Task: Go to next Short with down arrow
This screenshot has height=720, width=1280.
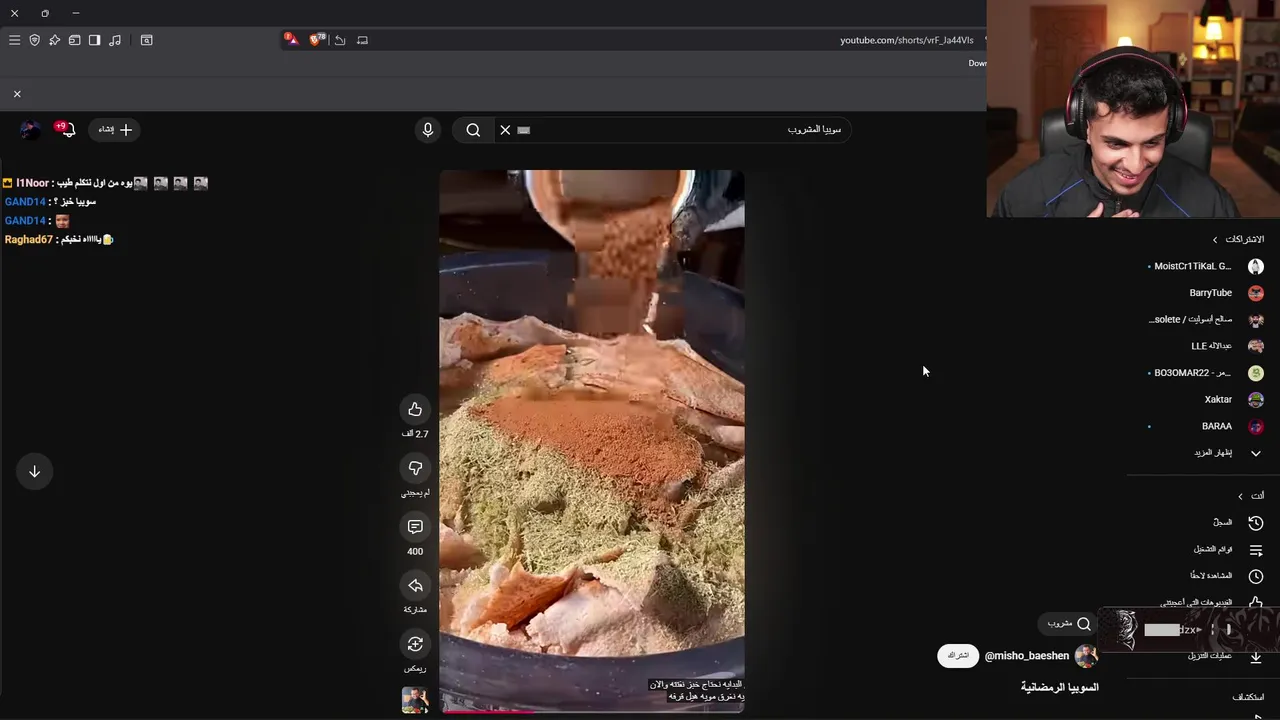Action: (x=34, y=471)
